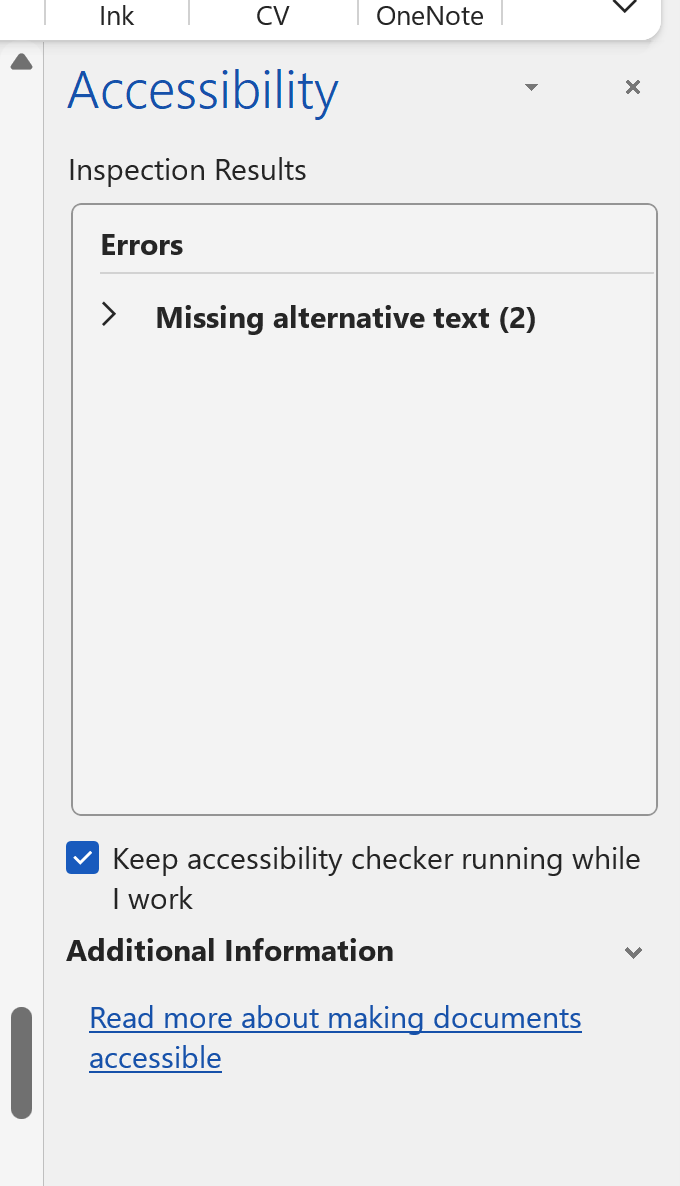Click the Additional Information heading
Image resolution: width=680 pixels, height=1186 pixels.
(230, 950)
